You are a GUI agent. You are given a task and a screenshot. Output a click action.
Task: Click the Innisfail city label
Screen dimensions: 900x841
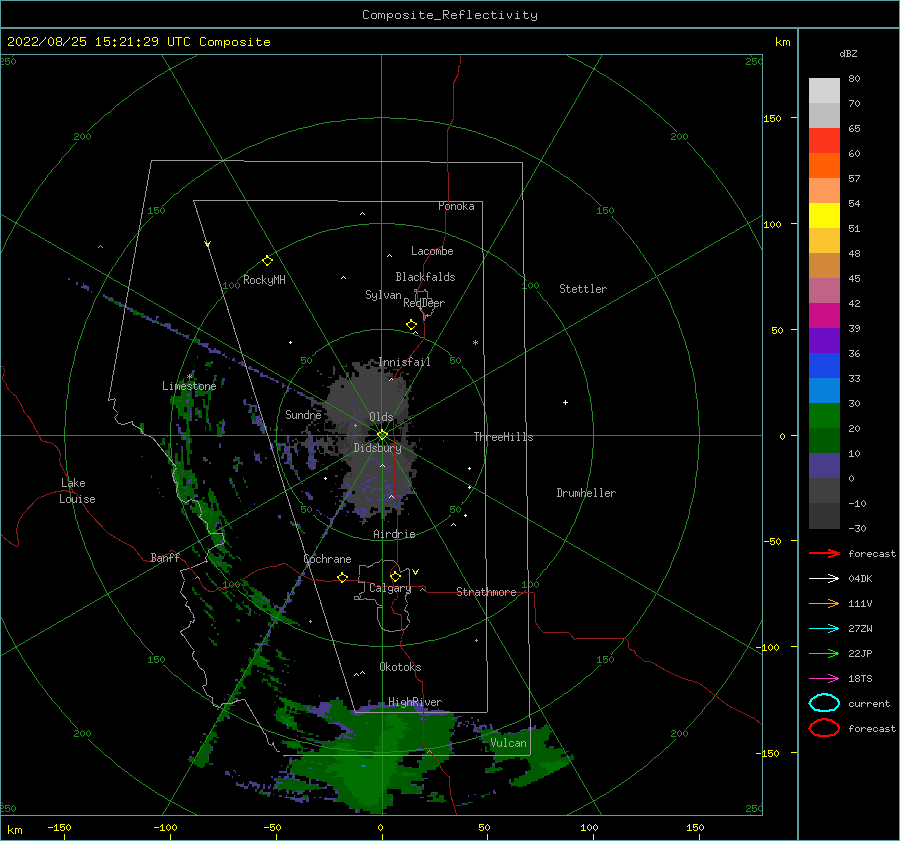404,362
